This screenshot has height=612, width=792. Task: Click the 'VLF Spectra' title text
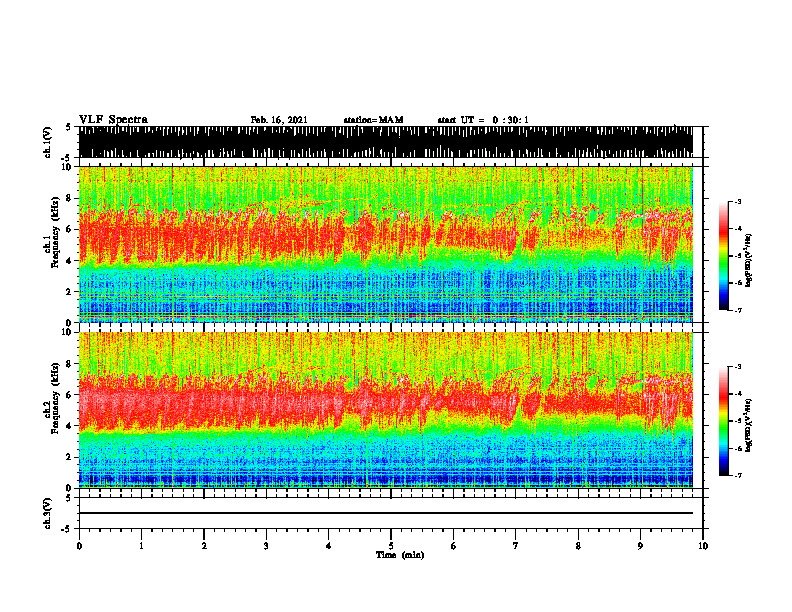pos(113,120)
